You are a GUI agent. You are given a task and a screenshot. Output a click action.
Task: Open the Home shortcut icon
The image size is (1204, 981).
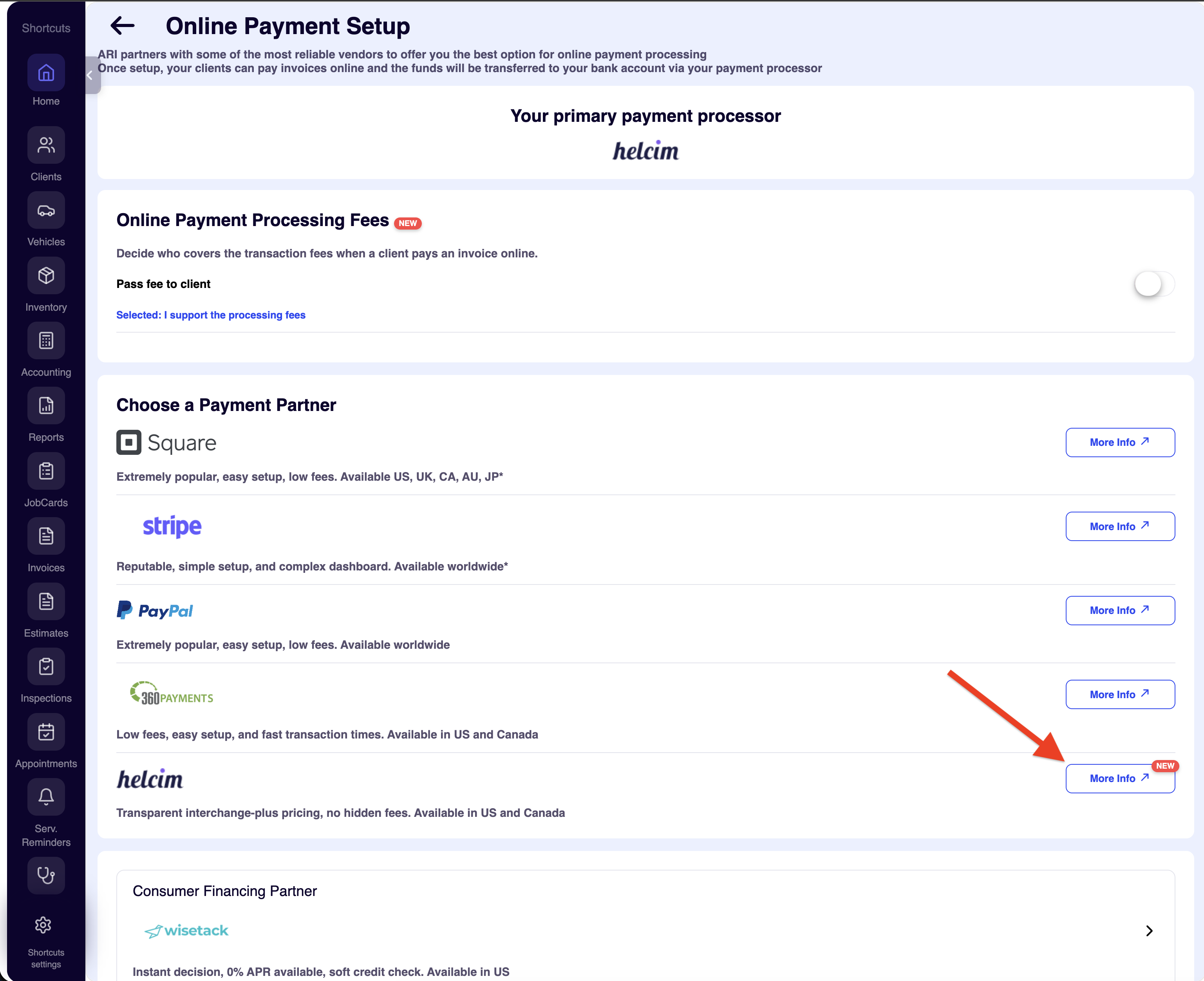pos(46,72)
